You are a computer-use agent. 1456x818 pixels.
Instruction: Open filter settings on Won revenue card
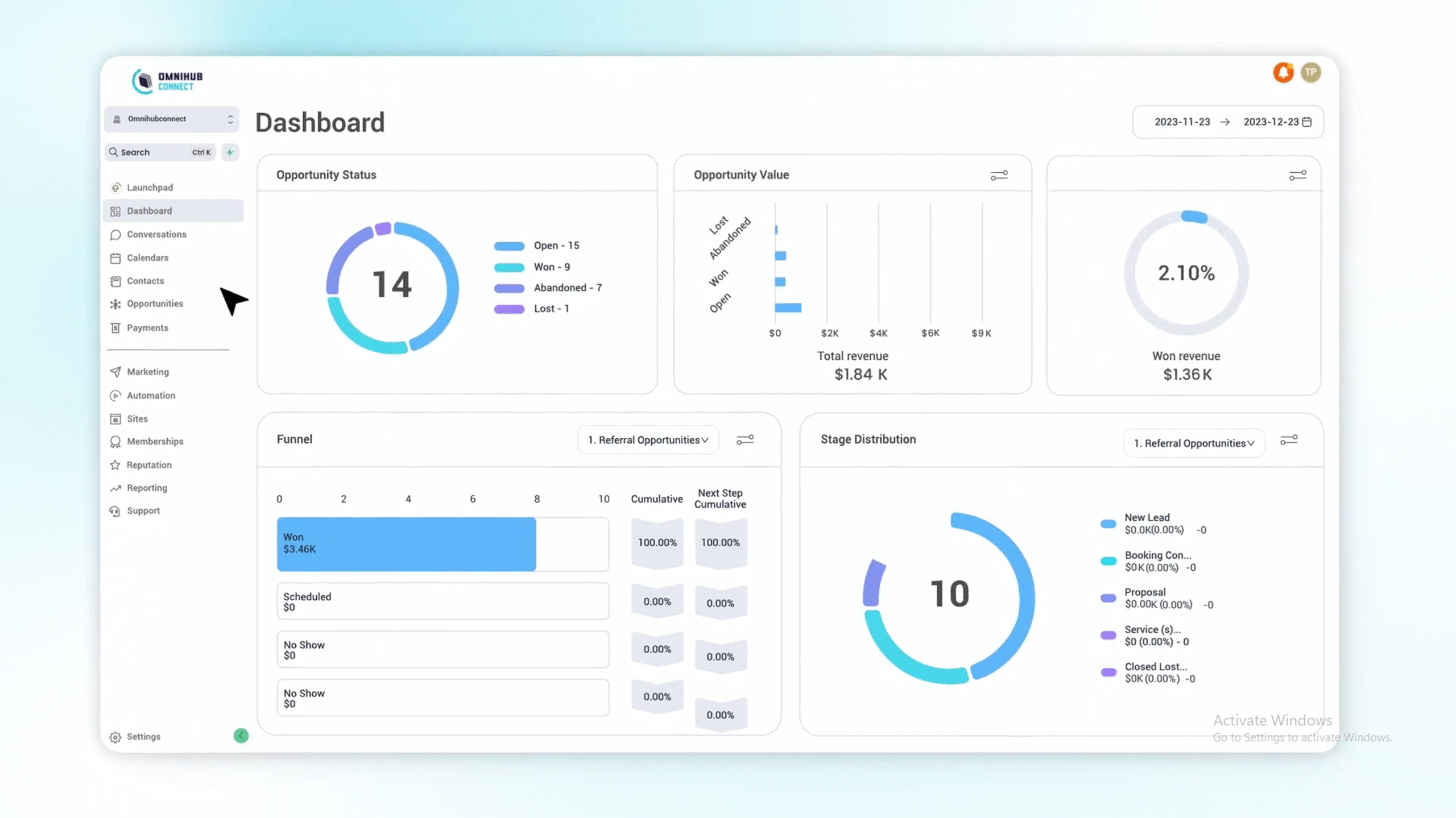coord(1297,175)
